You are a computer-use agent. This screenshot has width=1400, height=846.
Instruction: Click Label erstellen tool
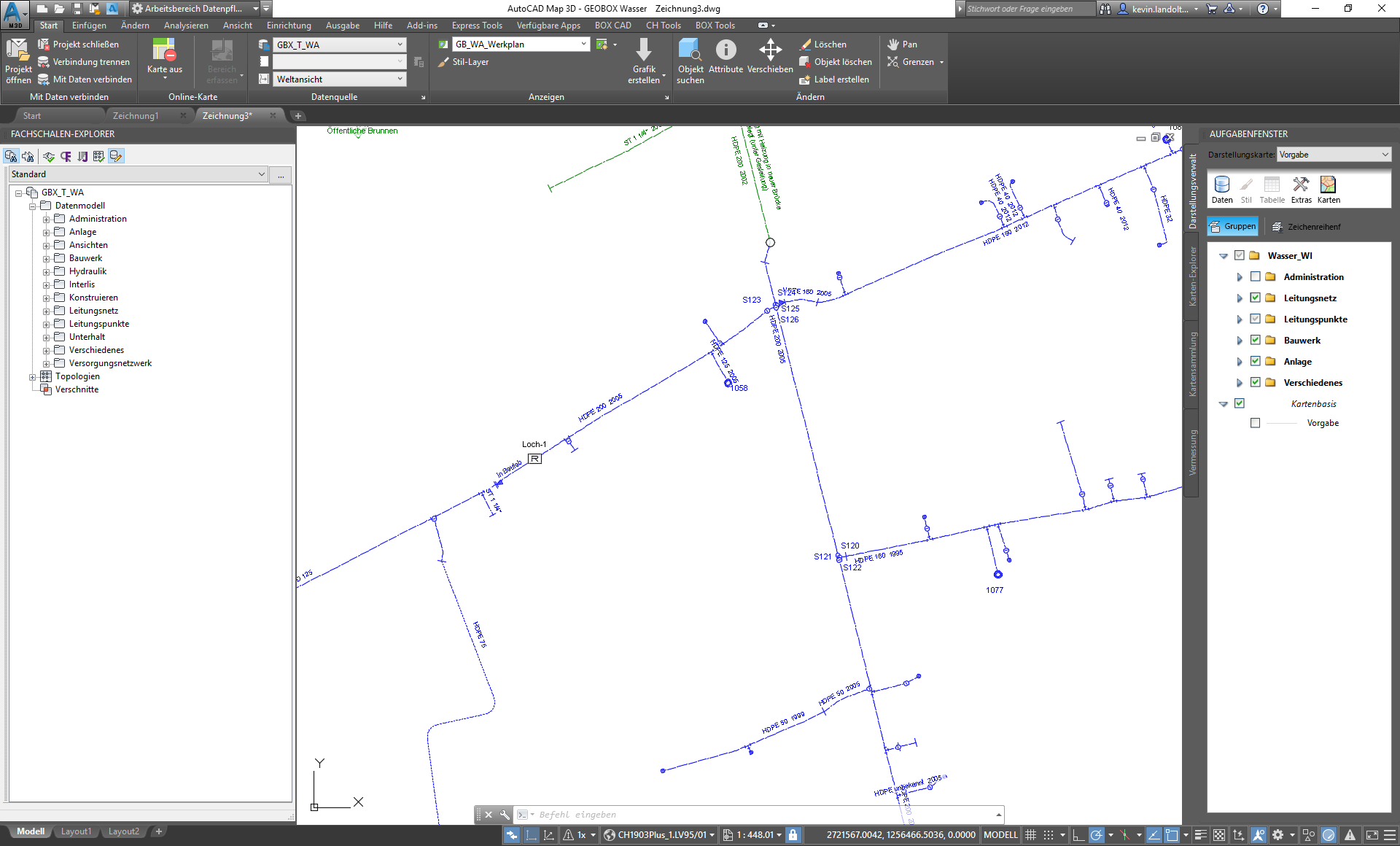click(834, 79)
